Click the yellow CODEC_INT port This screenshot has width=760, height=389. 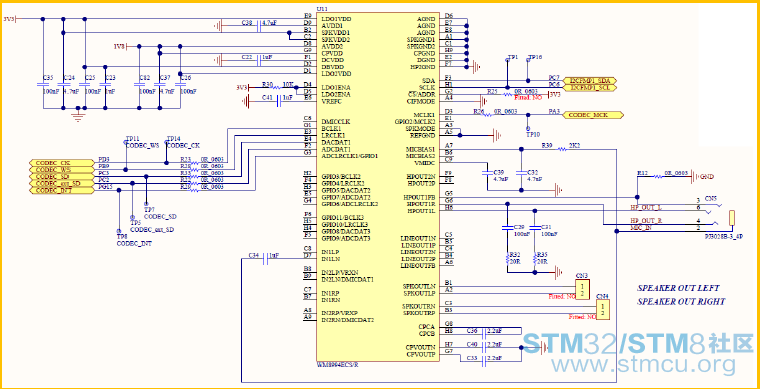click(61, 190)
